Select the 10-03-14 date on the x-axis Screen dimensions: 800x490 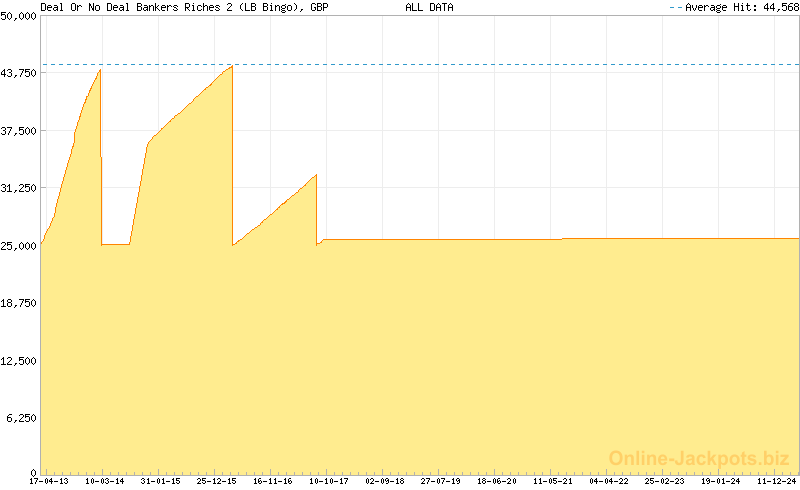[105, 481]
